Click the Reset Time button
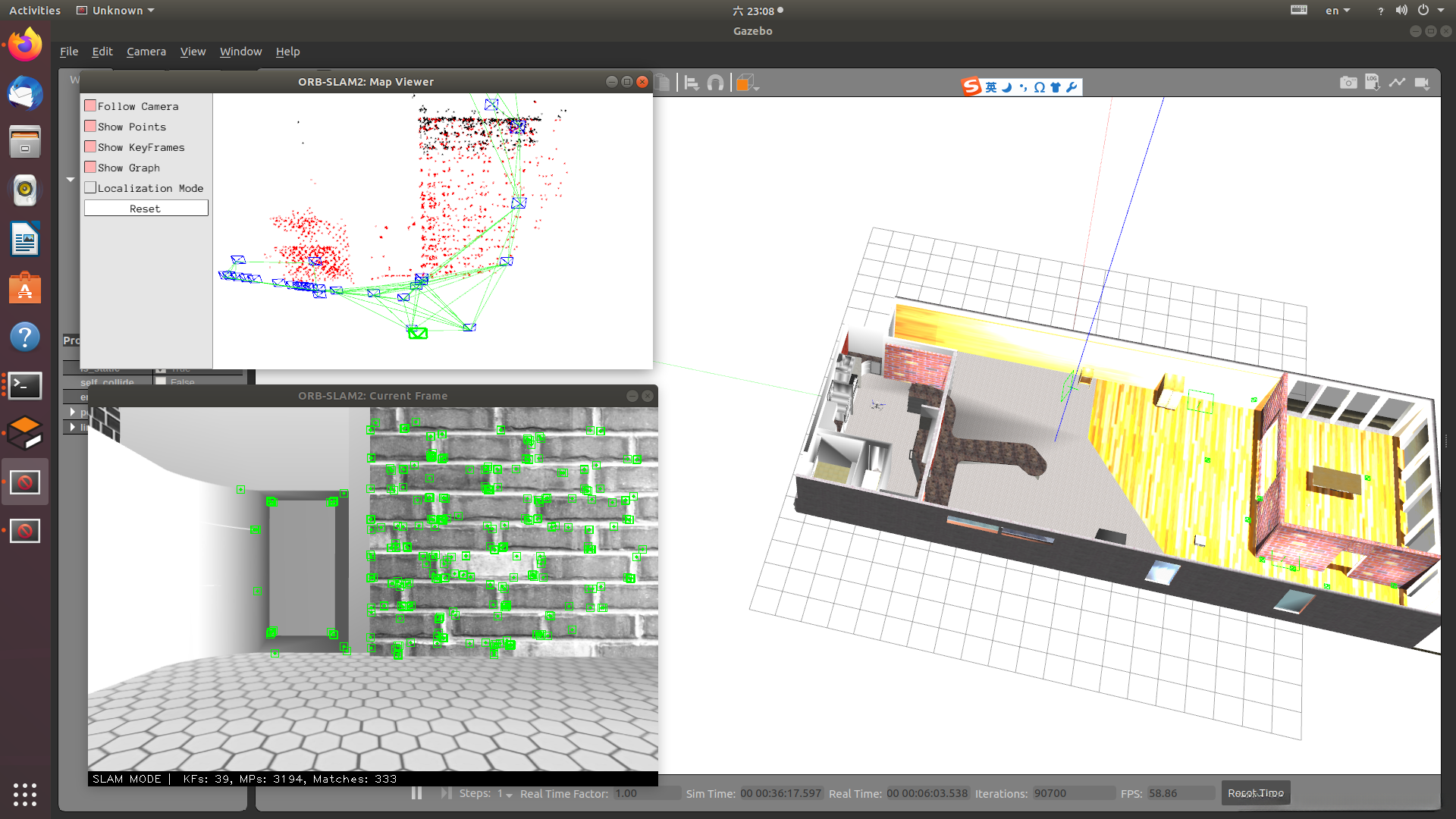The width and height of the screenshot is (1456, 819). click(1255, 793)
